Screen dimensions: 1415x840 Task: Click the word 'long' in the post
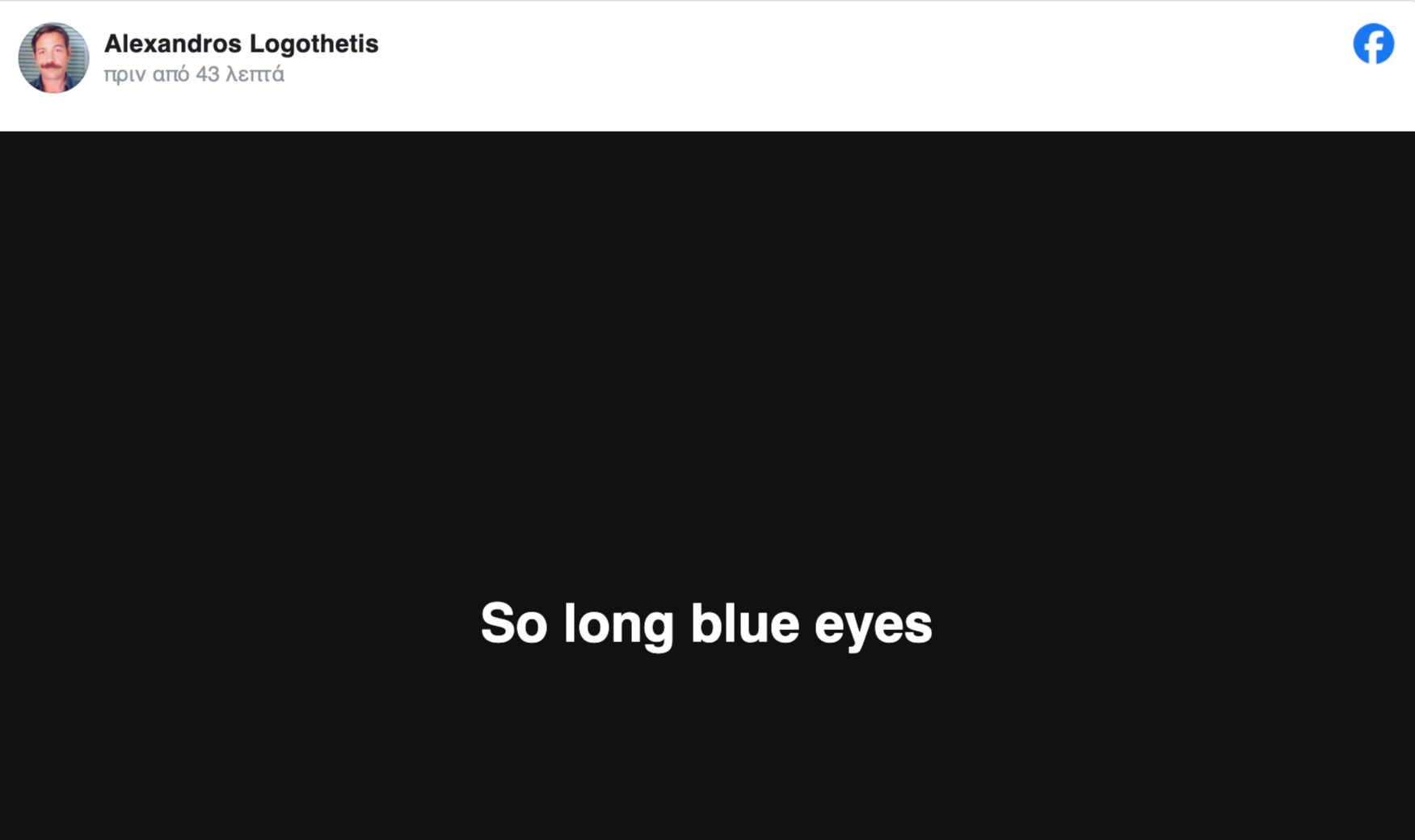coord(618,624)
